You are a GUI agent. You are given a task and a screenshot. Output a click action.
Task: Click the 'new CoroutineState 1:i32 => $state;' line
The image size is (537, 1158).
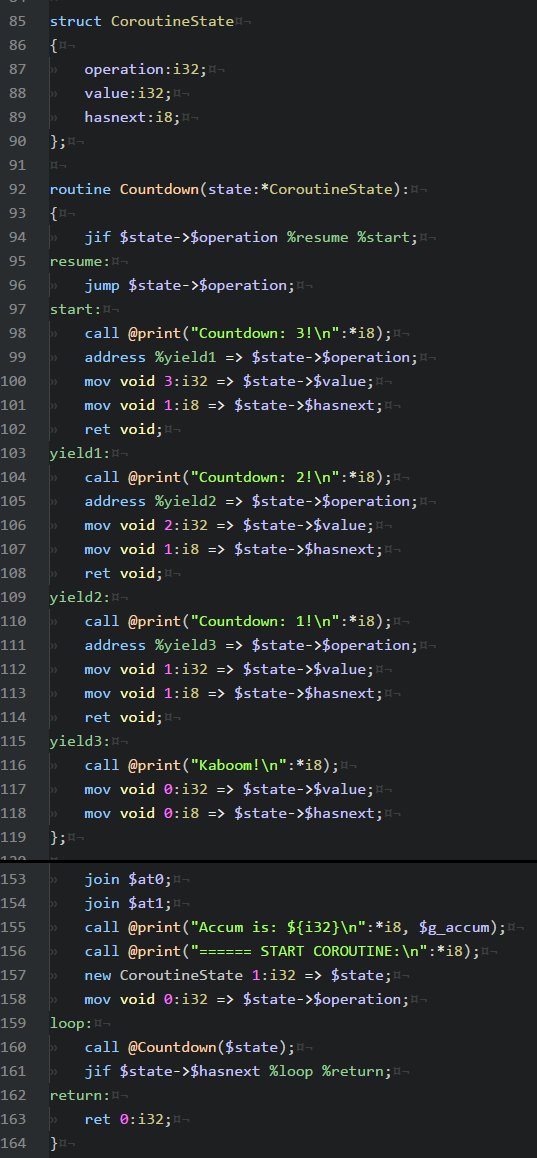click(238, 976)
